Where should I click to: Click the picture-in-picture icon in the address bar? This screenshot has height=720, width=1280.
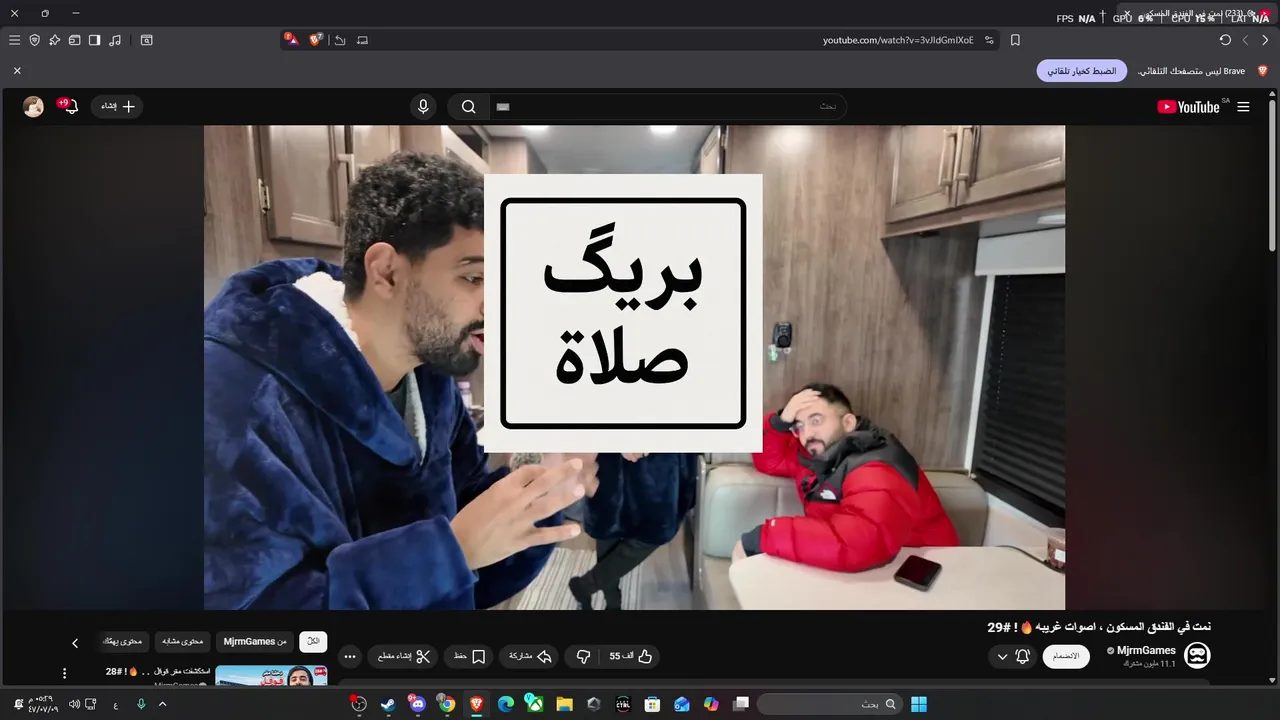(x=362, y=40)
